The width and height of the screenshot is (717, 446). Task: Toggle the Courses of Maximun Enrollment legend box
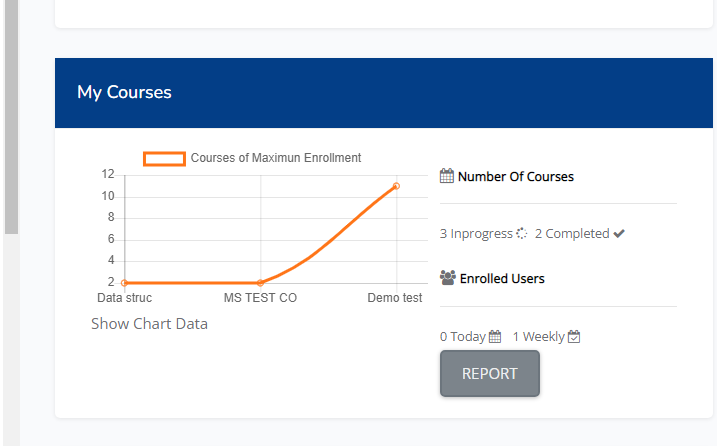(164, 159)
